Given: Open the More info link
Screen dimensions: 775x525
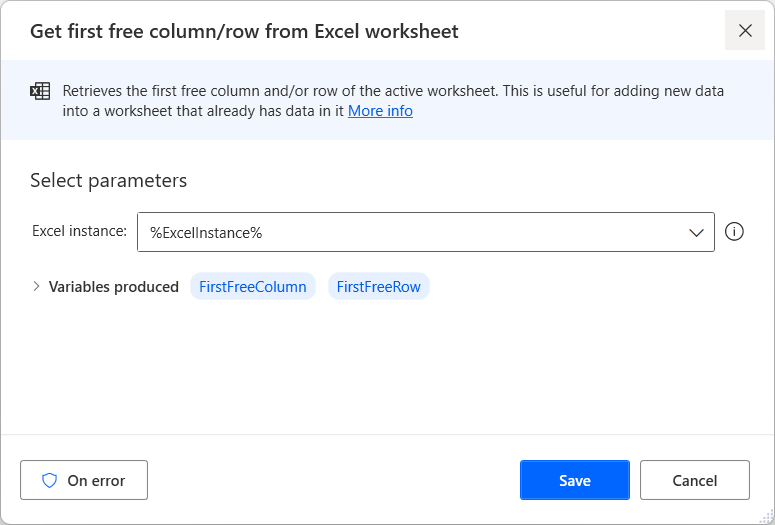Looking at the screenshot, I should 380,111.
